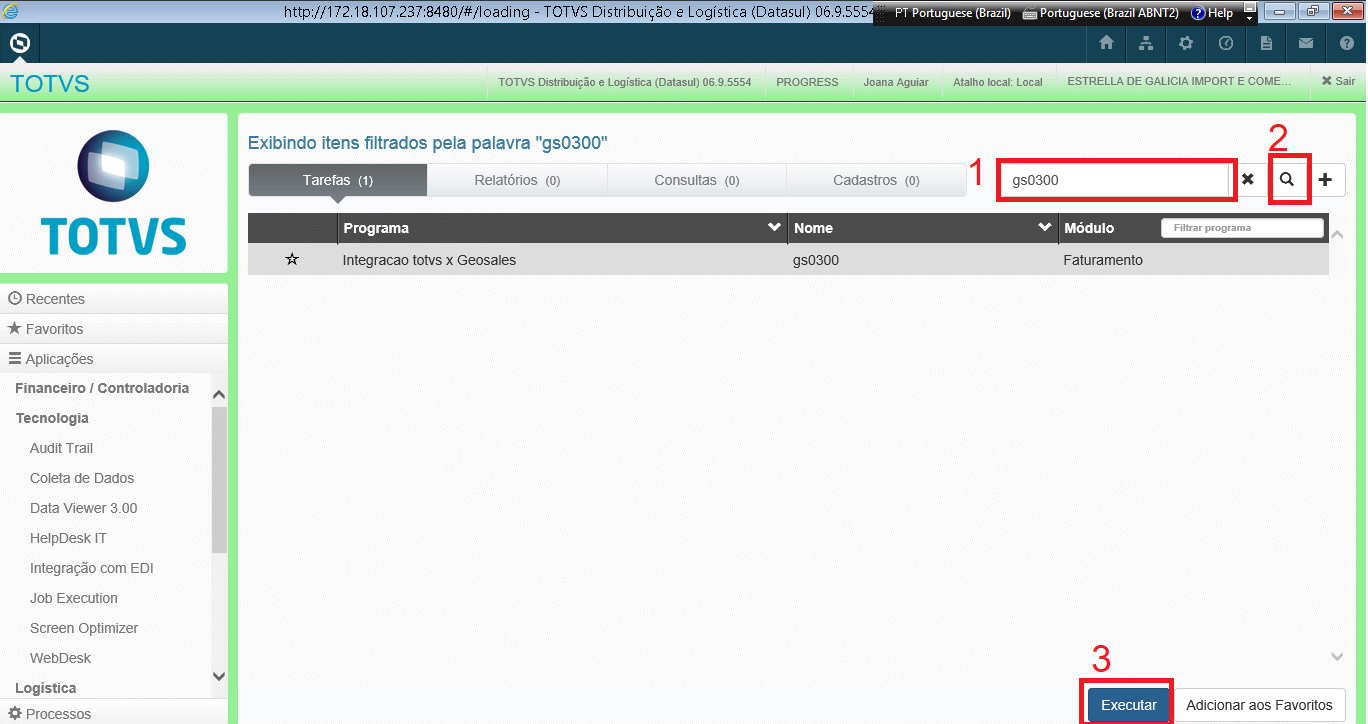Open the document icon in top bar
1368x724 pixels.
pyautogui.click(x=1266, y=43)
